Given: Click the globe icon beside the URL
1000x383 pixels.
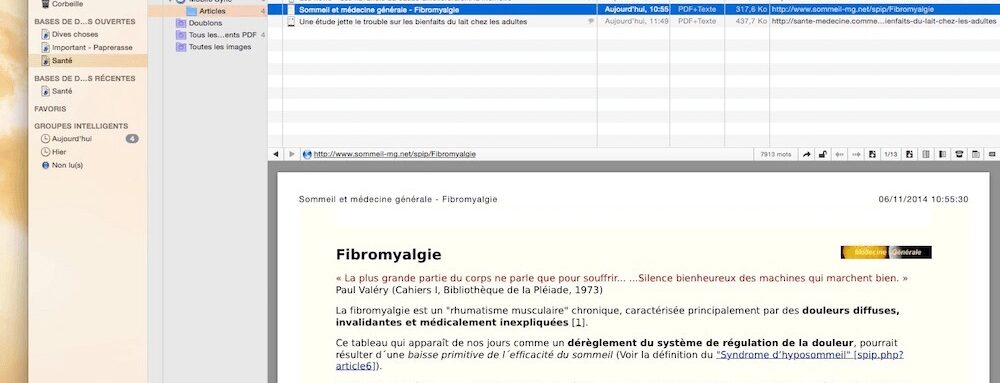Looking at the screenshot, I should [307, 154].
